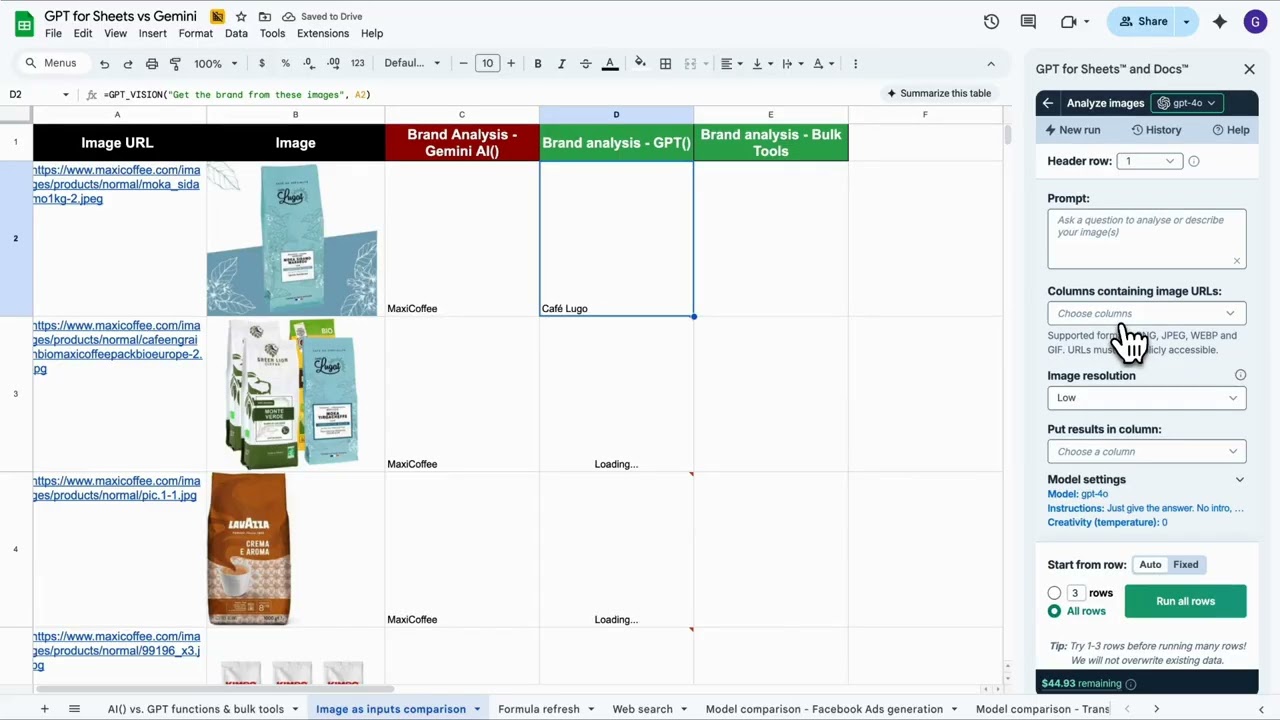1280x720 pixels.
Task: Open the Header row dropdown
Action: tap(1149, 161)
